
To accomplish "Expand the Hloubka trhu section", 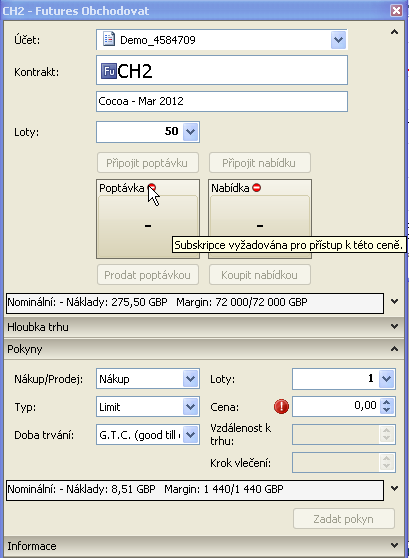I will pos(394,326).
